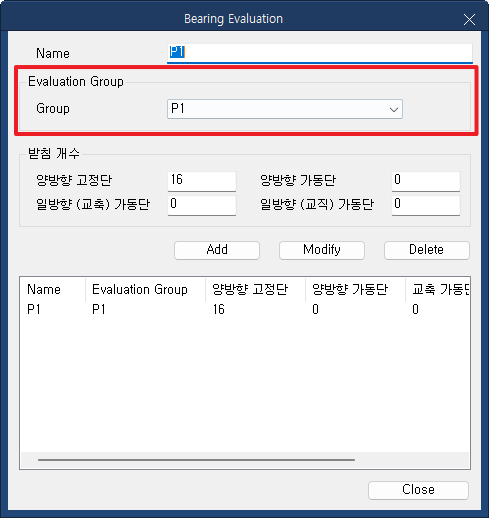Click the 일방향 (교축) 가동단 input field

202,205
